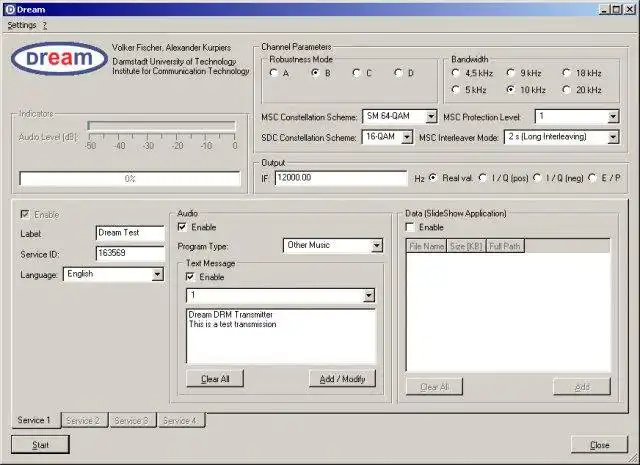Click the Audio Level indicator bar
This screenshot has width=640, height=465.
(x=162, y=126)
